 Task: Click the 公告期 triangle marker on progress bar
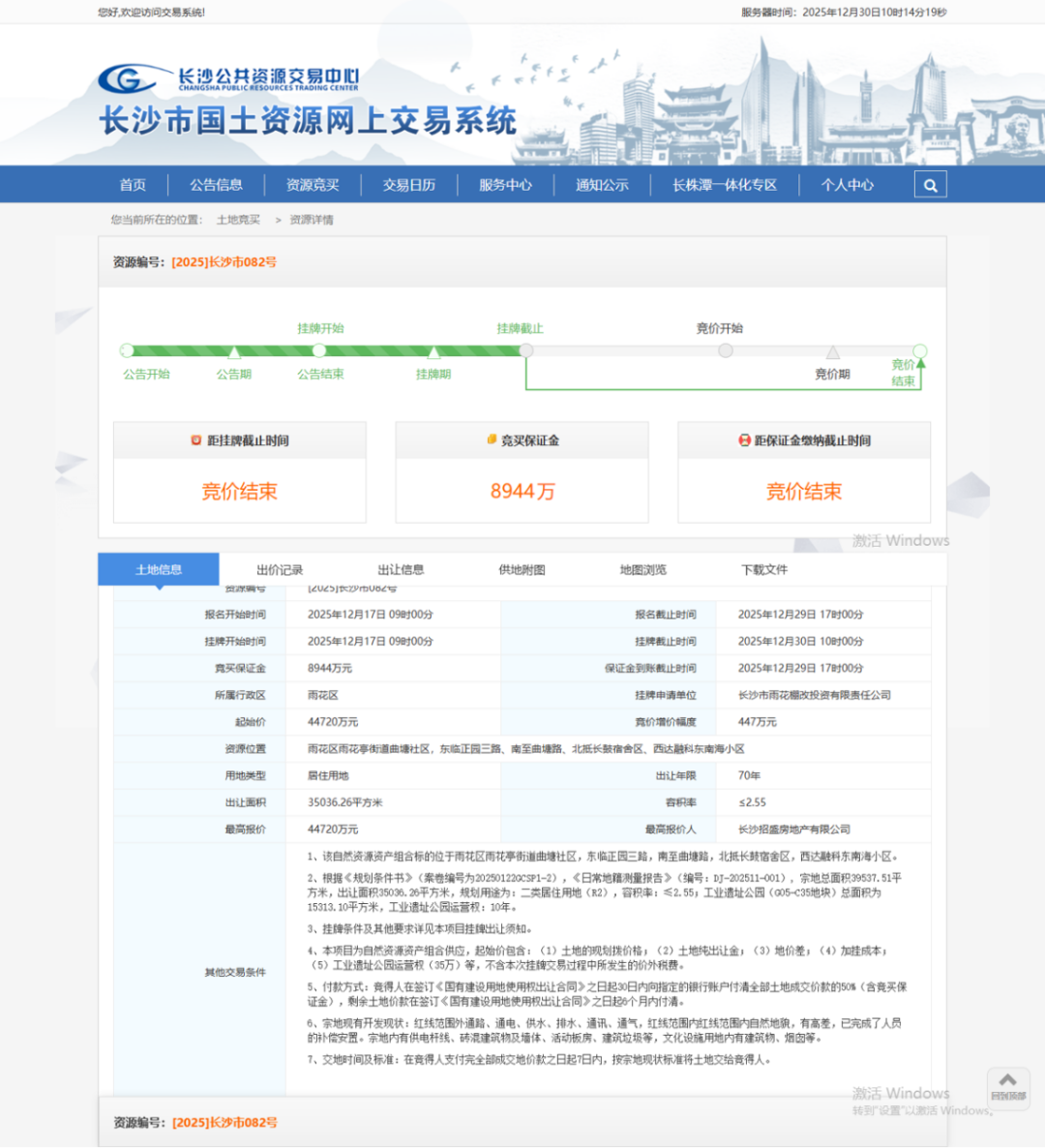click(x=234, y=352)
